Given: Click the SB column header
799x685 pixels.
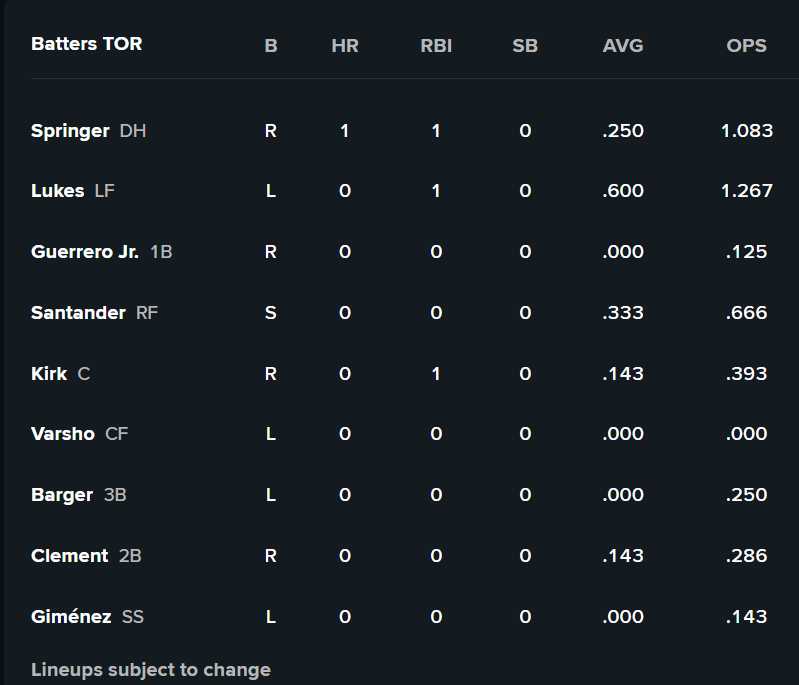Looking at the screenshot, I should [525, 46].
